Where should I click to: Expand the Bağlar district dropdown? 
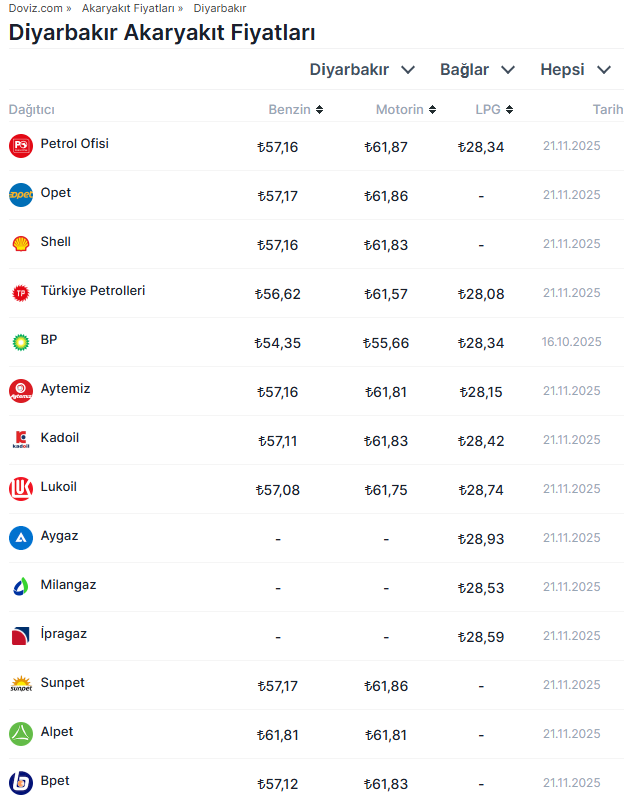pos(477,70)
